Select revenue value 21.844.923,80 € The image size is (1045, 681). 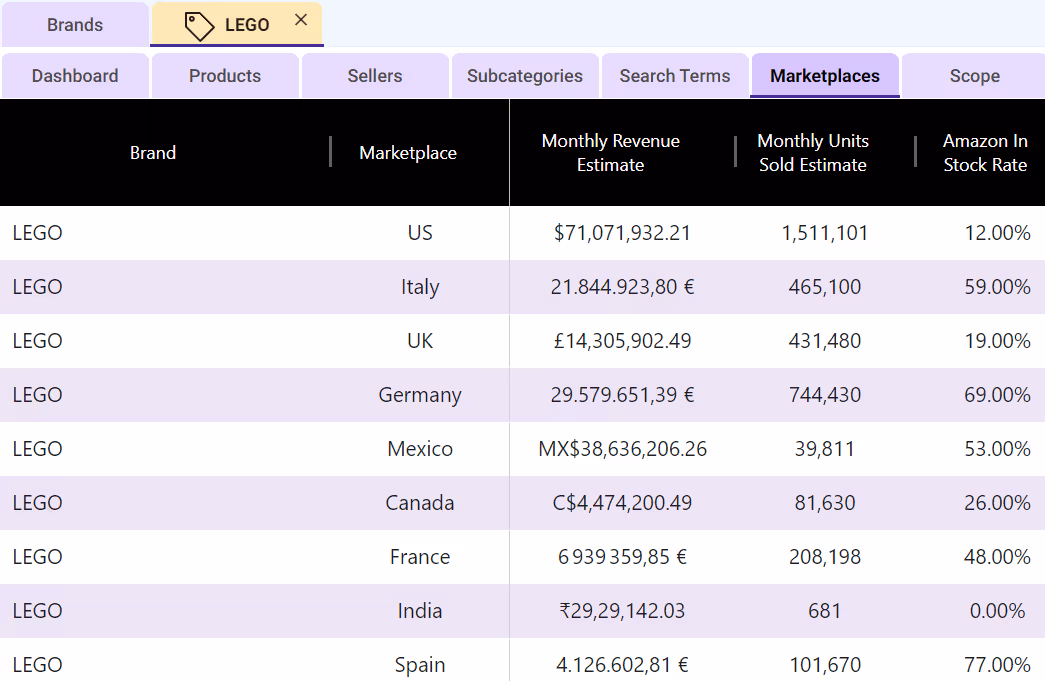click(x=622, y=287)
